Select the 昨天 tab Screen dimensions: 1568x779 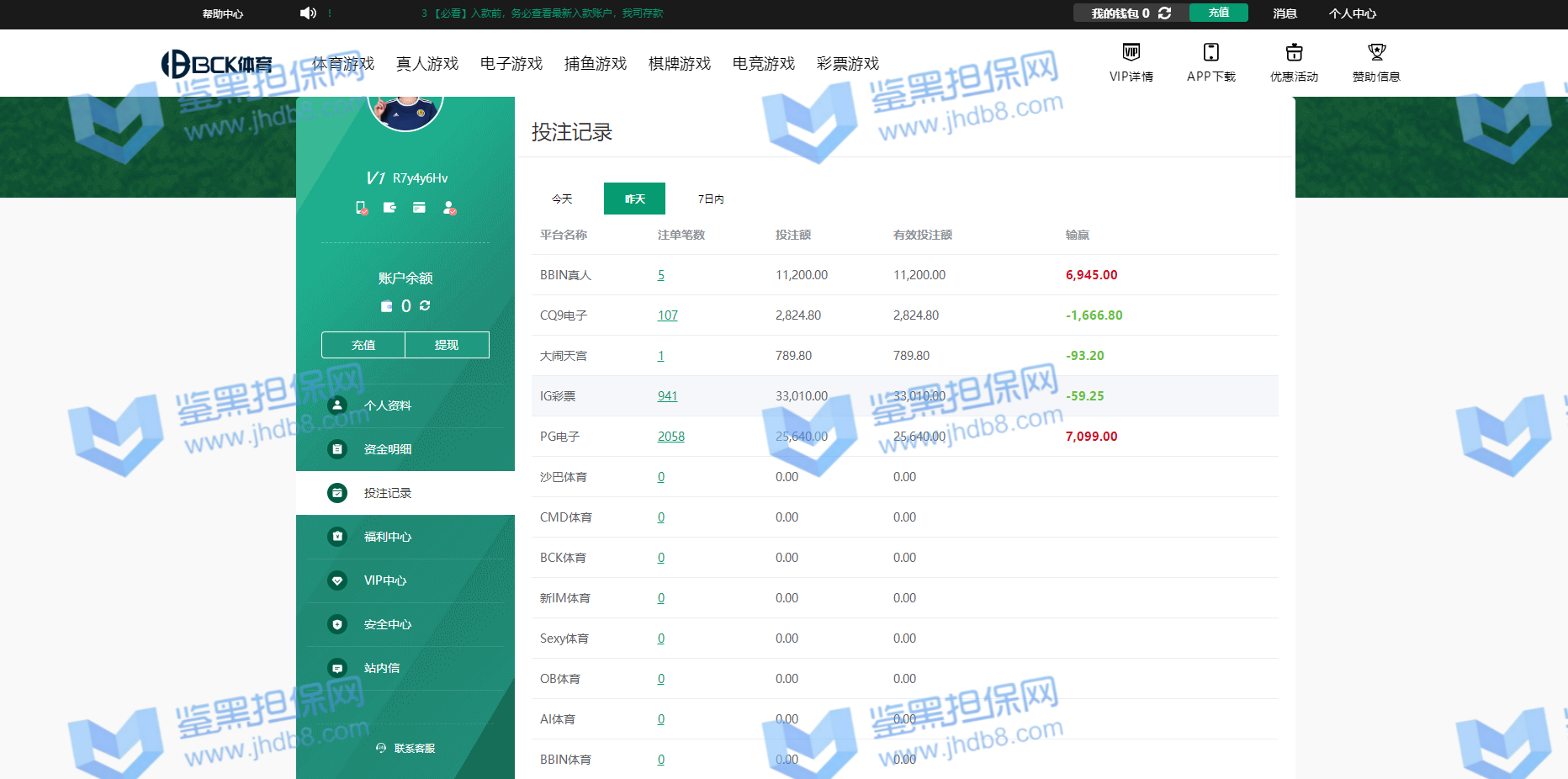(634, 199)
